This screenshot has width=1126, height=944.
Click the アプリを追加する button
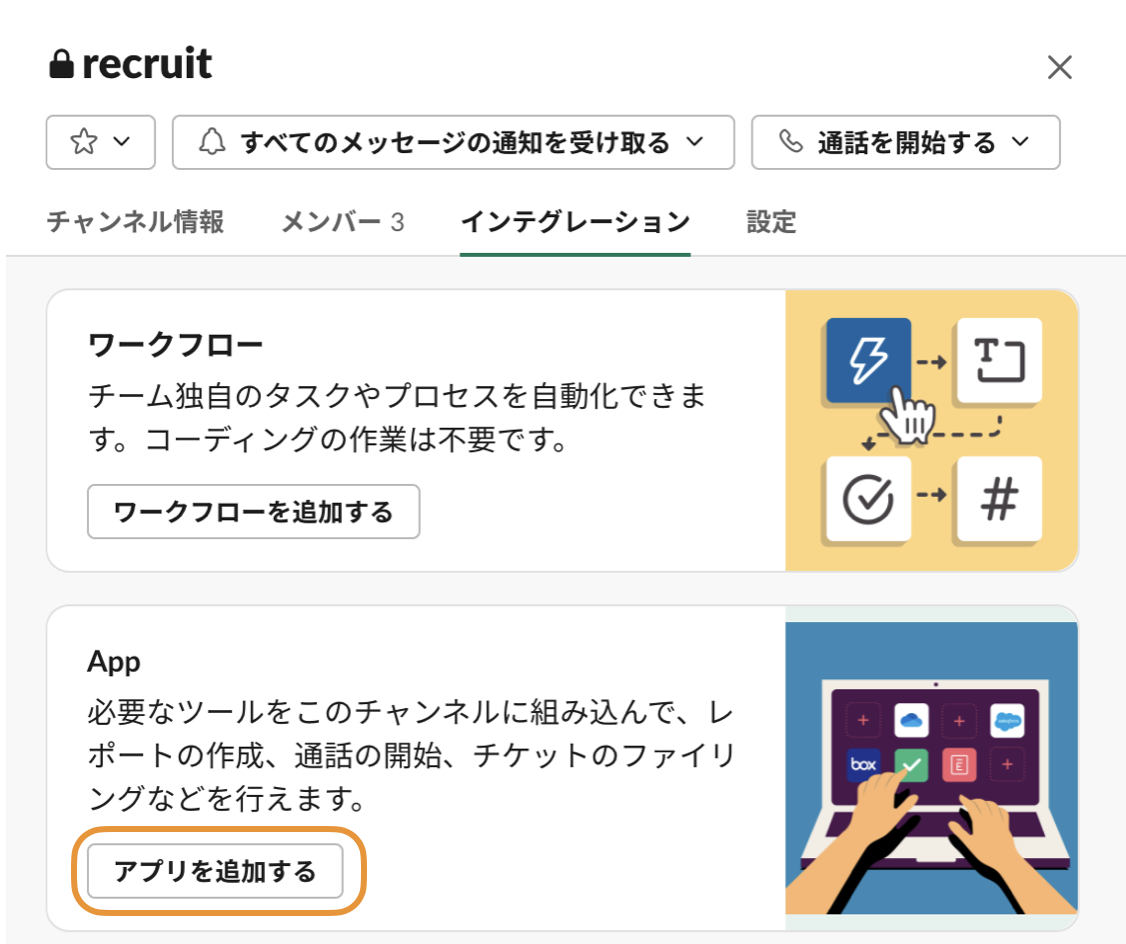coord(215,871)
